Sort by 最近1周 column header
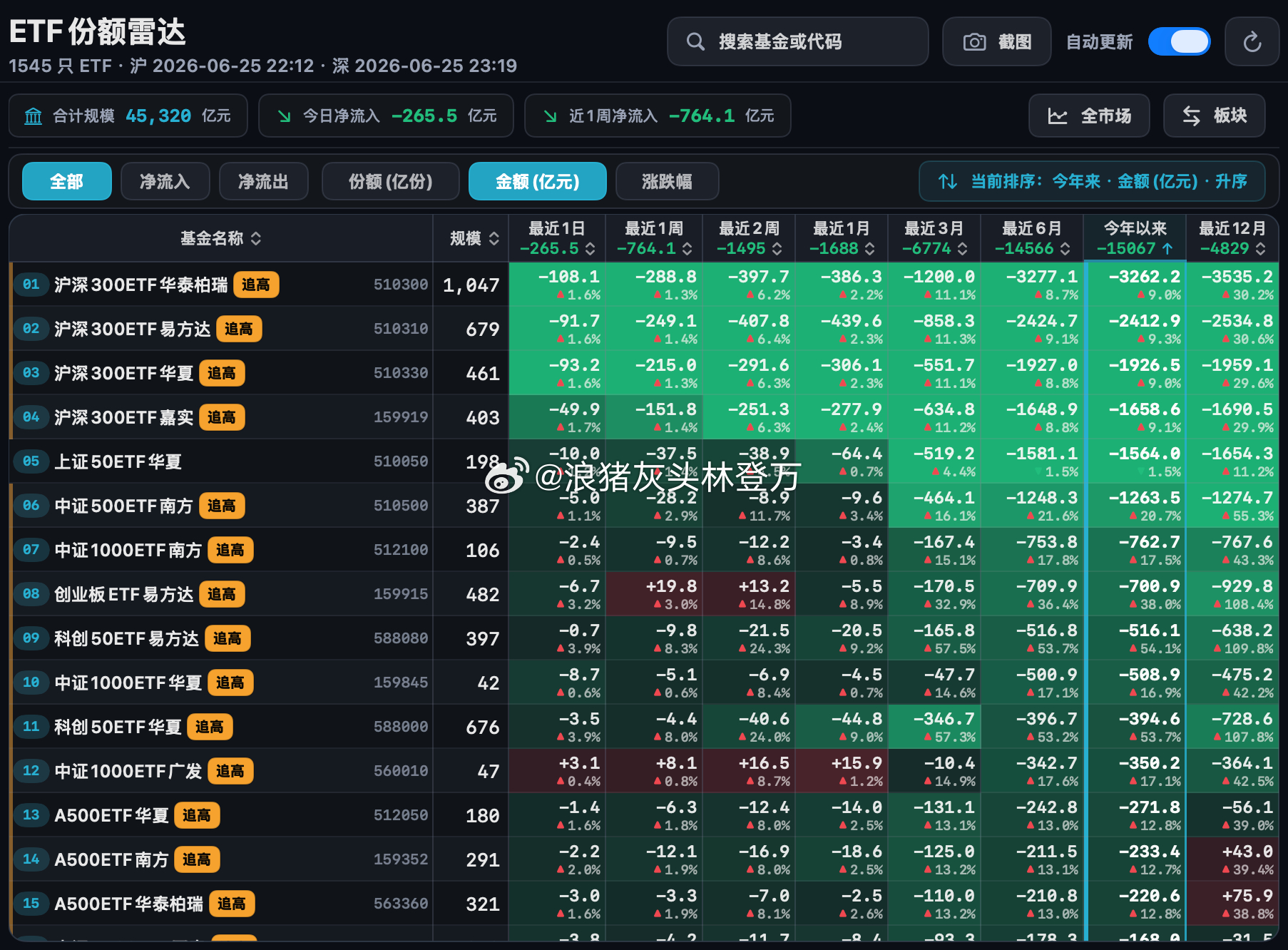The image size is (1288, 950). 654,238
